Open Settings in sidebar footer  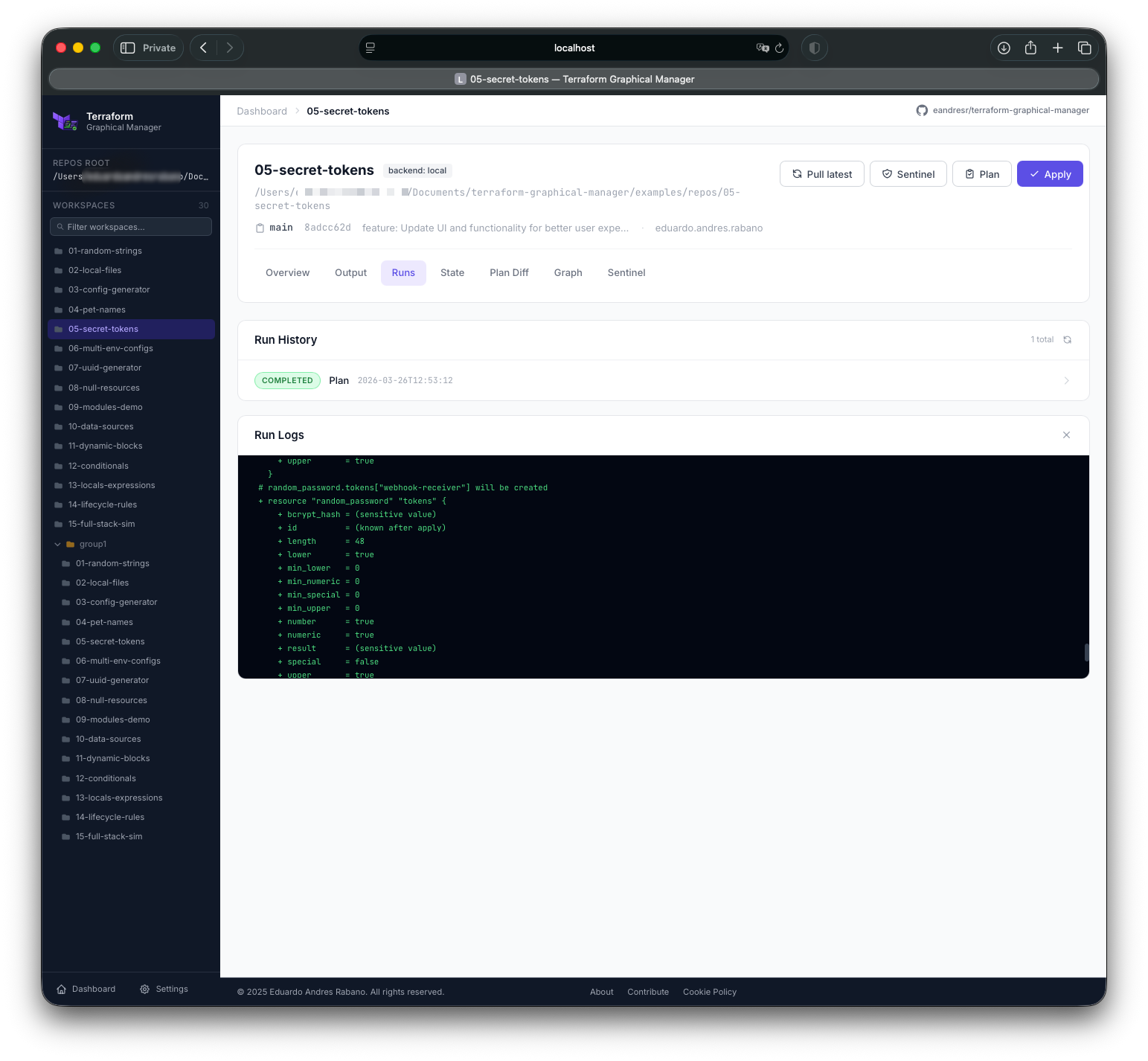pos(164,990)
